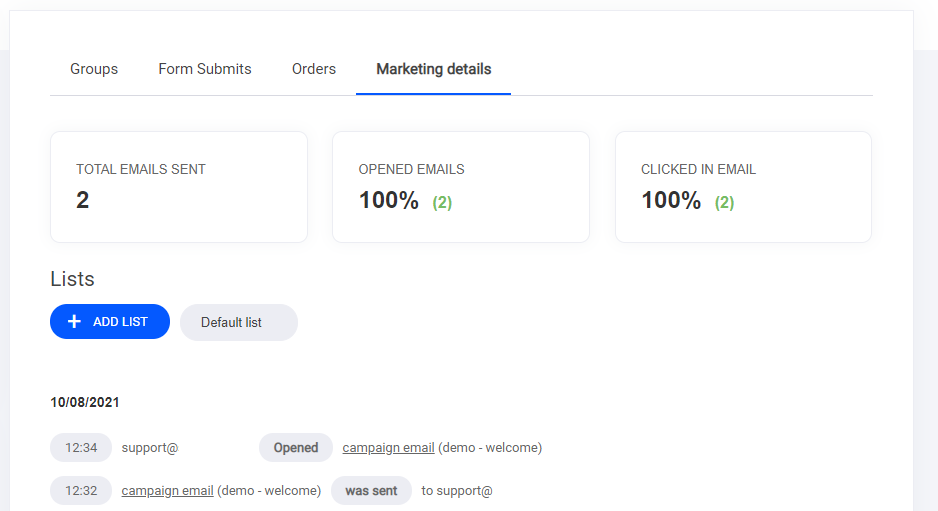Select the Clicked in Email card title
This screenshot has width=938, height=511.
(x=698, y=170)
